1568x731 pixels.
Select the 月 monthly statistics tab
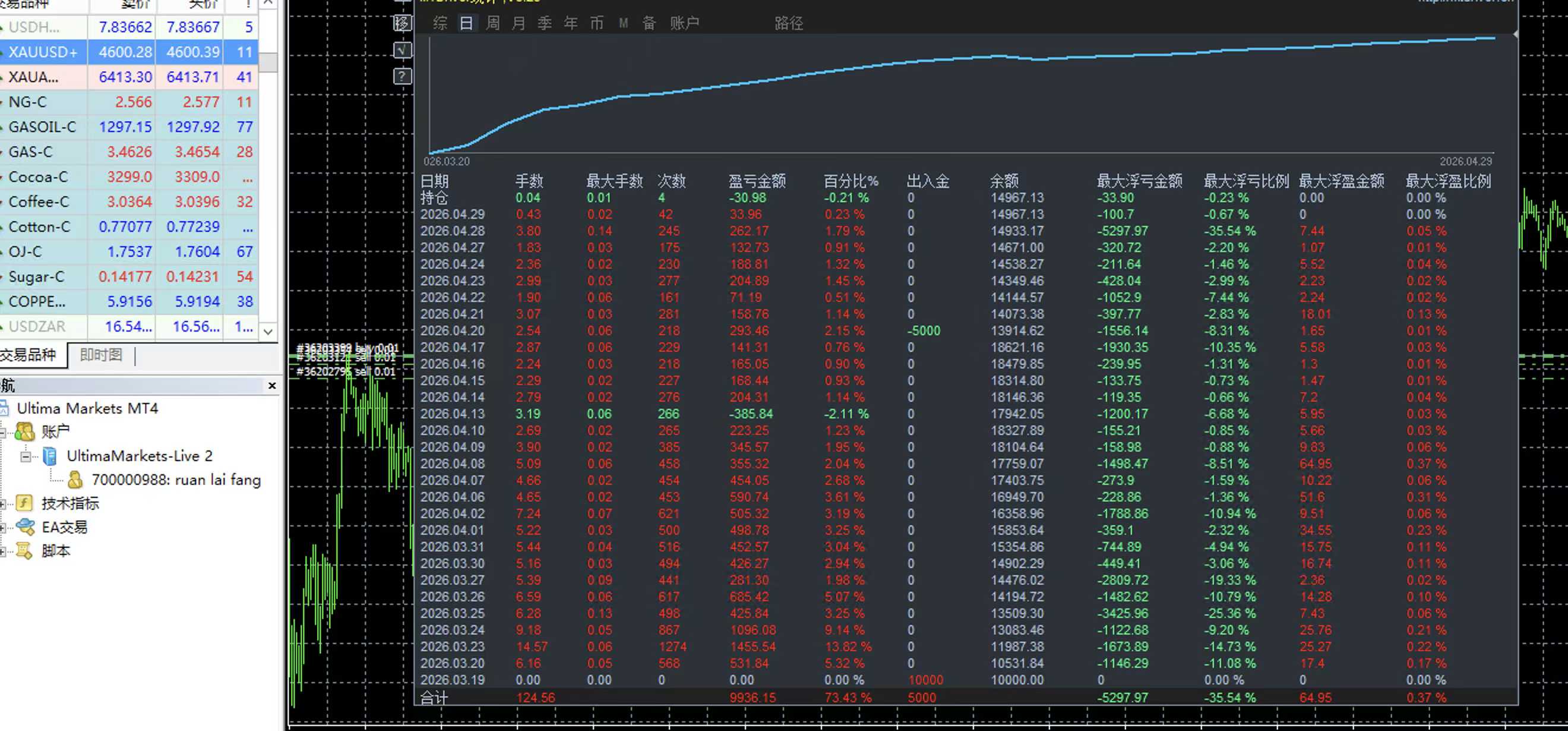pyautogui.click(x=518, y=23)
